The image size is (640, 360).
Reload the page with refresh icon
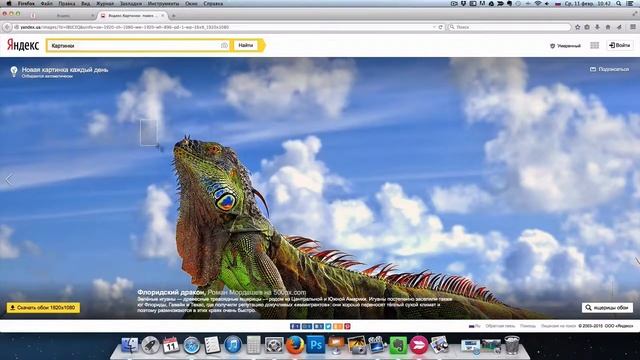point(440,27)
